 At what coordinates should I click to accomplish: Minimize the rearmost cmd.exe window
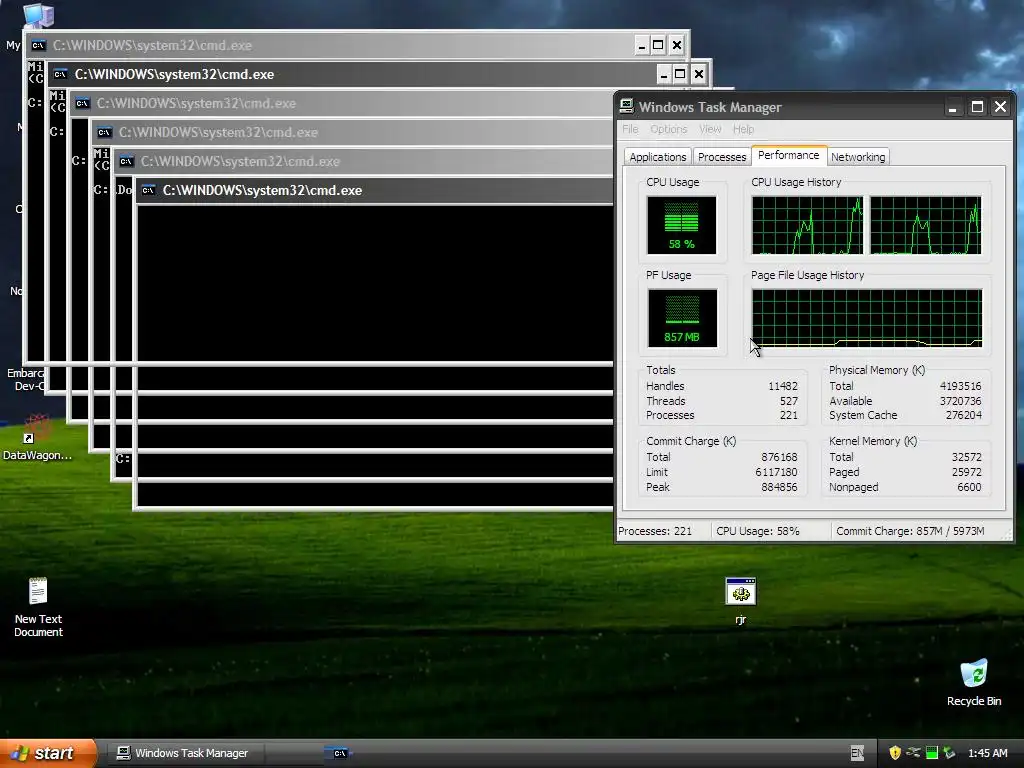tap(641, 45)
